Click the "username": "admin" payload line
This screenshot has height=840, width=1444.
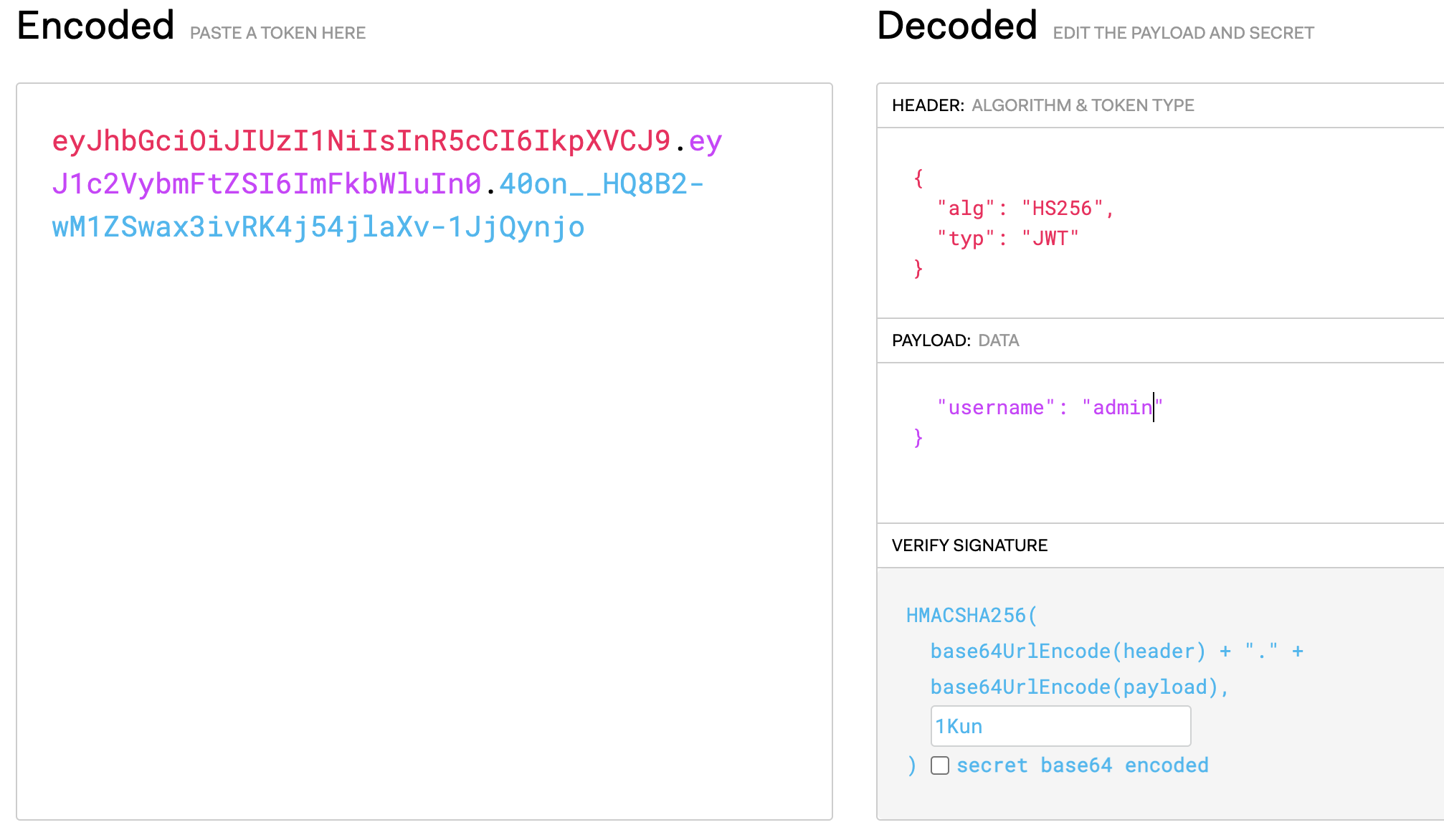click(1050, 408)
